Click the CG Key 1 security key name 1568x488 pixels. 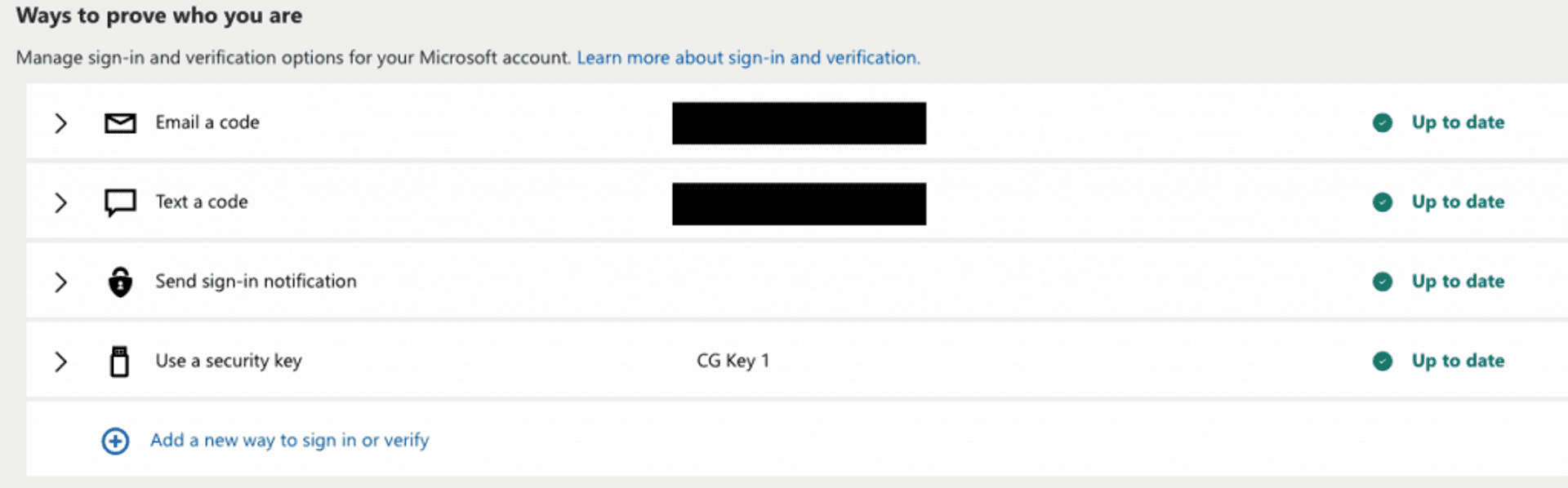pos(733,361)
